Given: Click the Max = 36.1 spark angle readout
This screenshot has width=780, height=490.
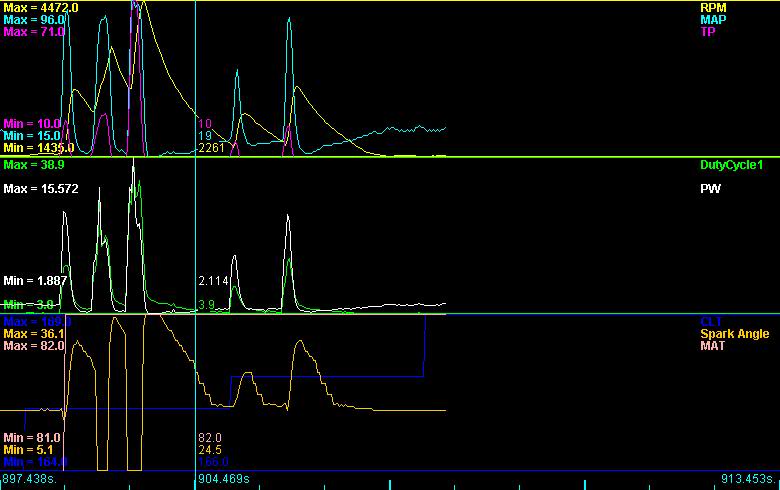Looking at the screenshot, I should pyautogui.click(x=34, y=334).
